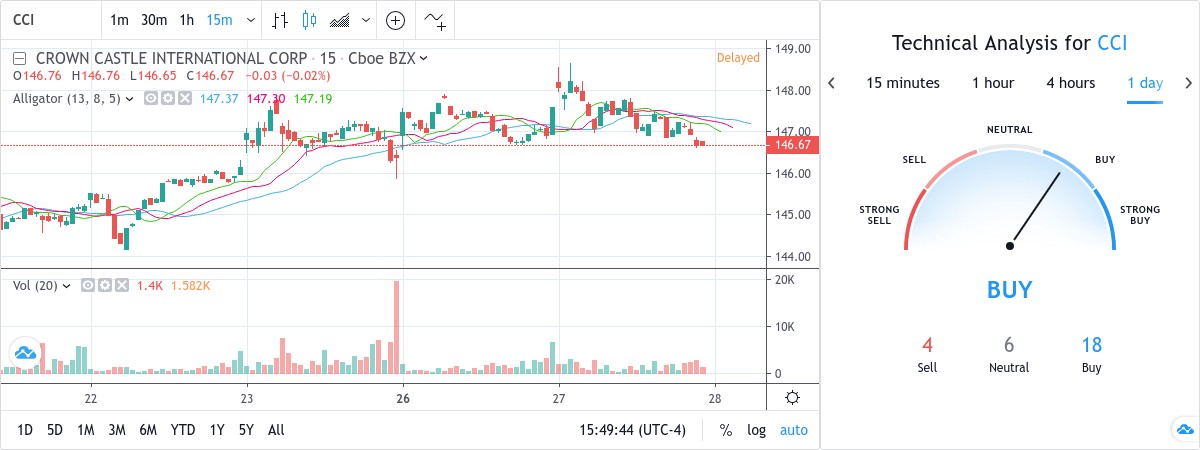The image size is (1200, 450).
Task: Toggle percent scale mode
Action: click(x=725, y=430)
